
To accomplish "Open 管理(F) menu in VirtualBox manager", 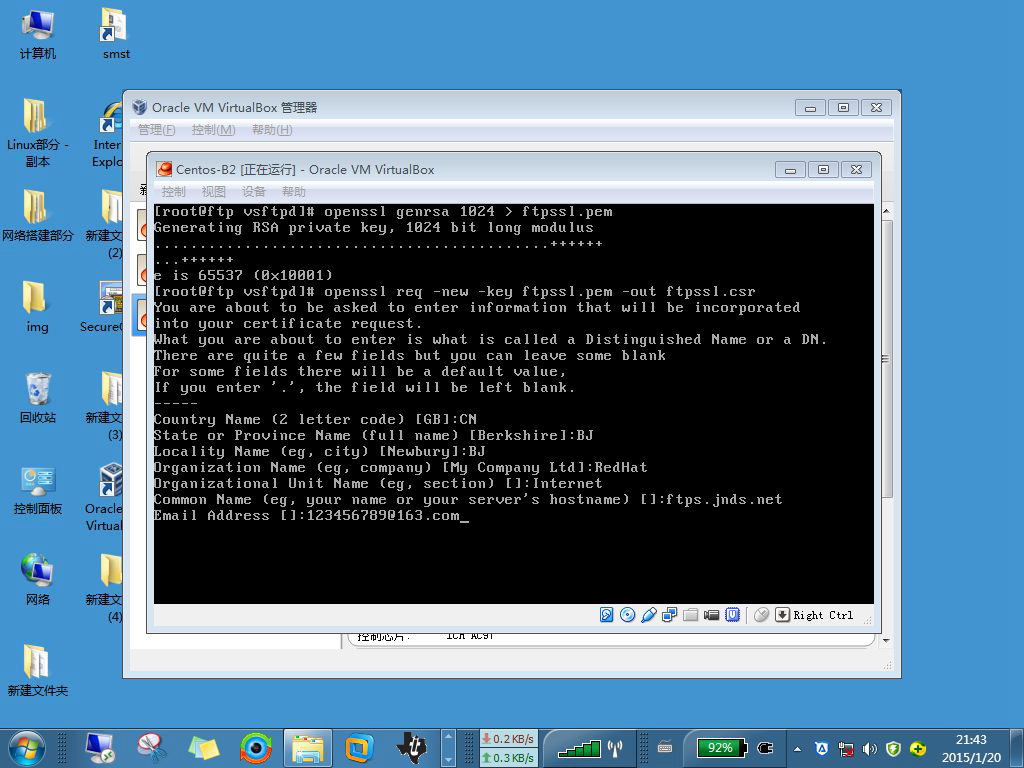I will [x=157, y=130].
